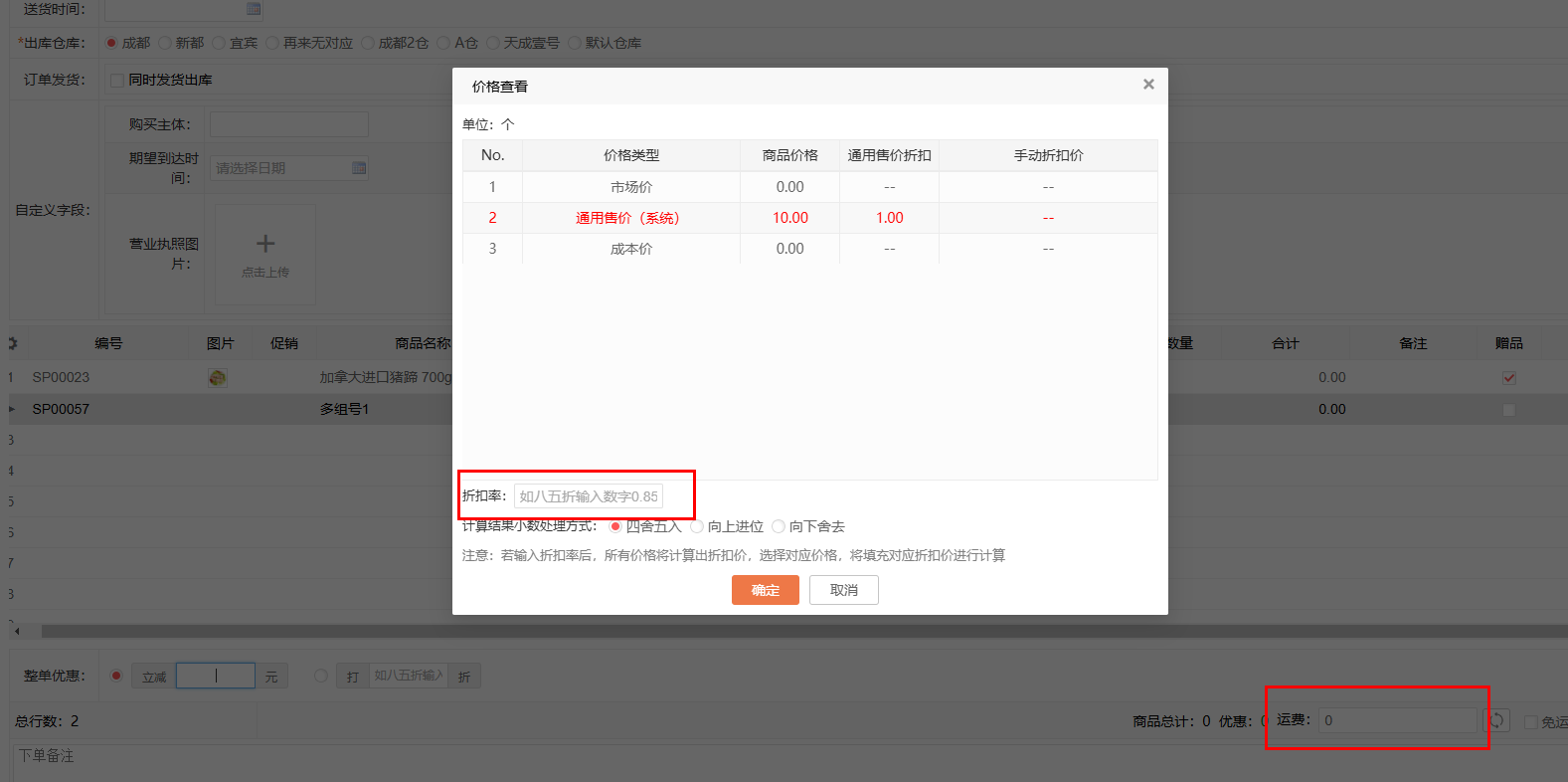Select the 新都 warehouse radio button
Screen dimensions: 1568x782
click(165, 43)
